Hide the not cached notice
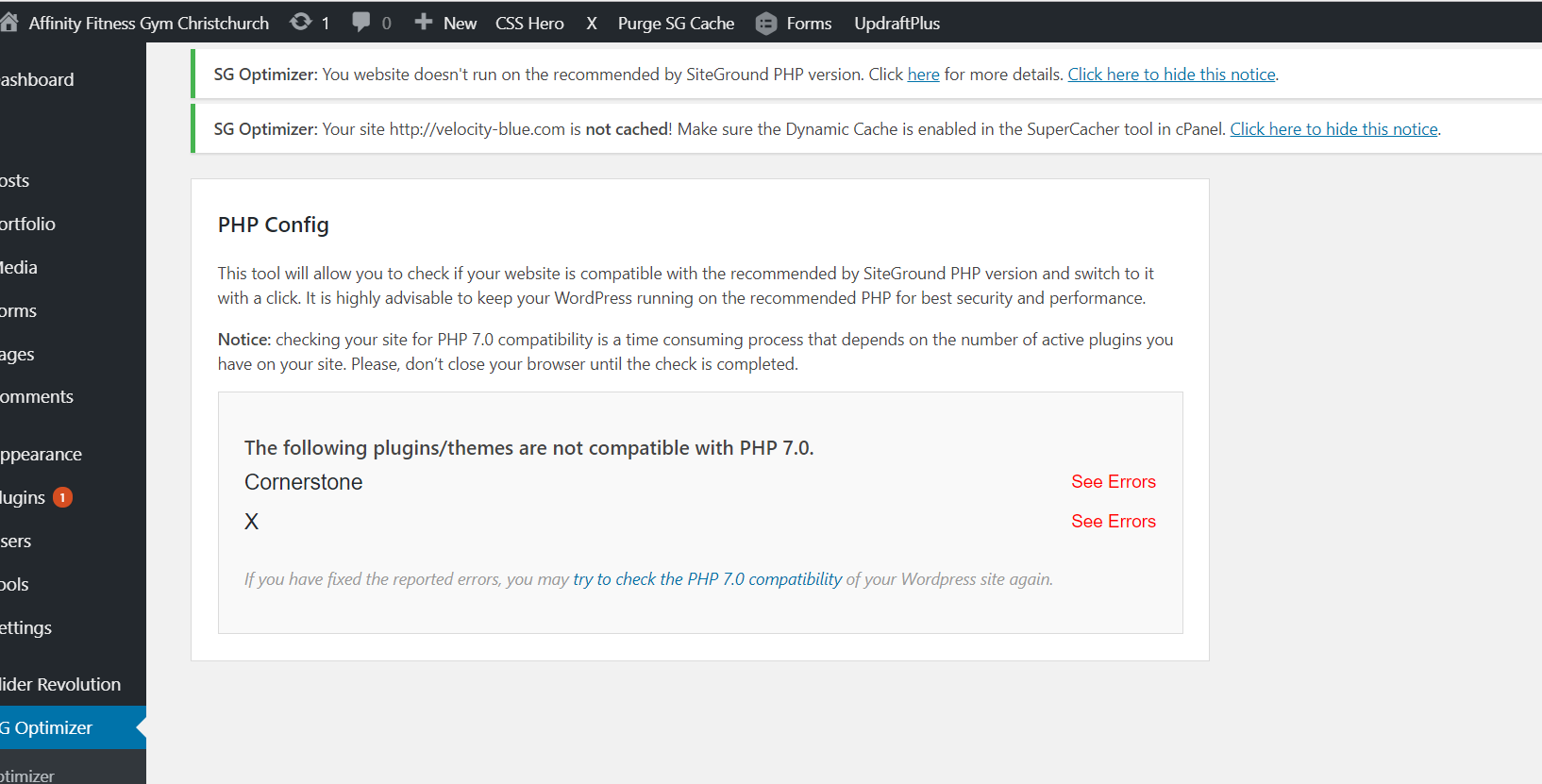 click(x=1333, y=129)
